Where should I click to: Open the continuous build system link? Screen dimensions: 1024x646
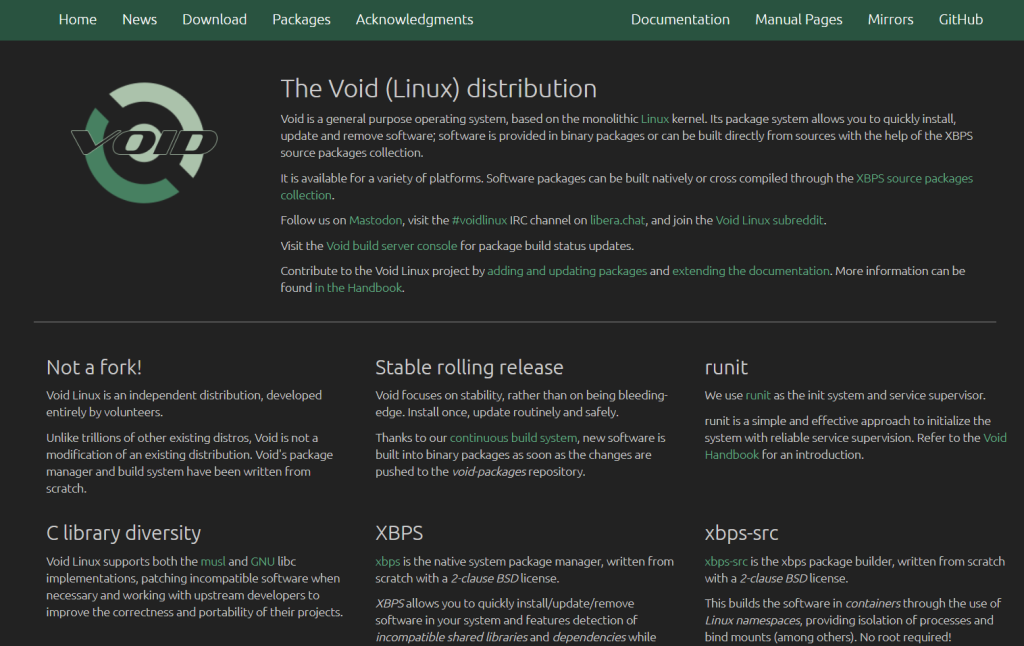click(x=513, y=438)
